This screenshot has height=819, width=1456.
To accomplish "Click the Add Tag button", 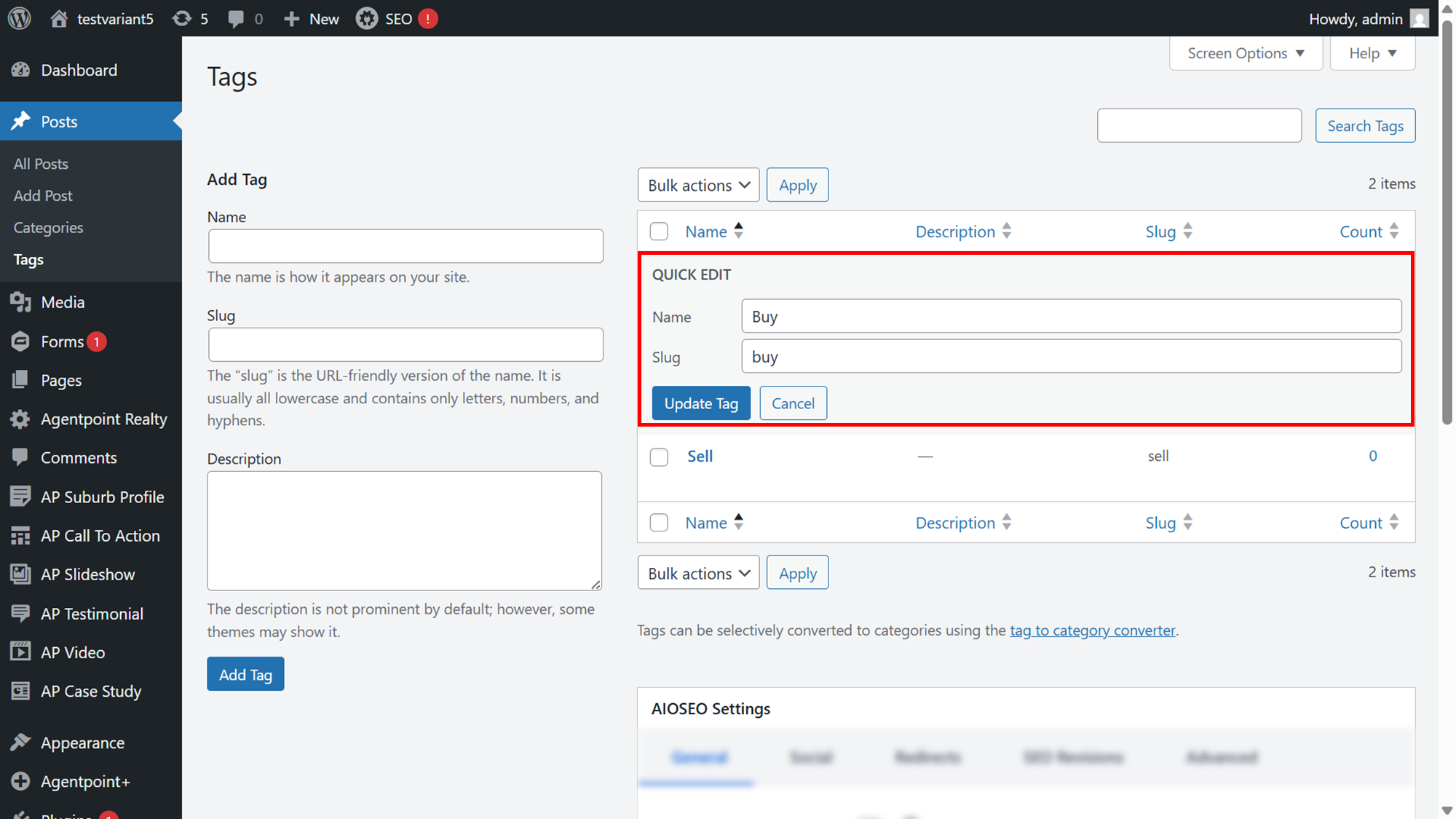I will click(x=245, y=674).
